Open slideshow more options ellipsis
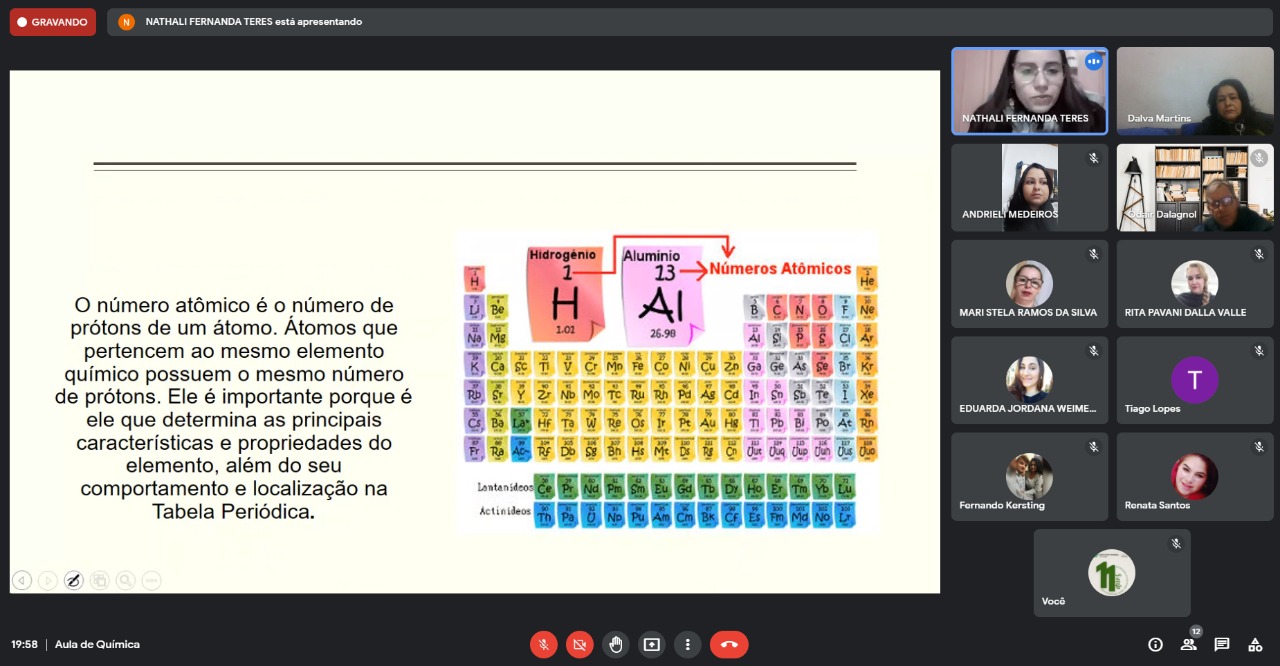1280x666 pixels. [151, 580]
